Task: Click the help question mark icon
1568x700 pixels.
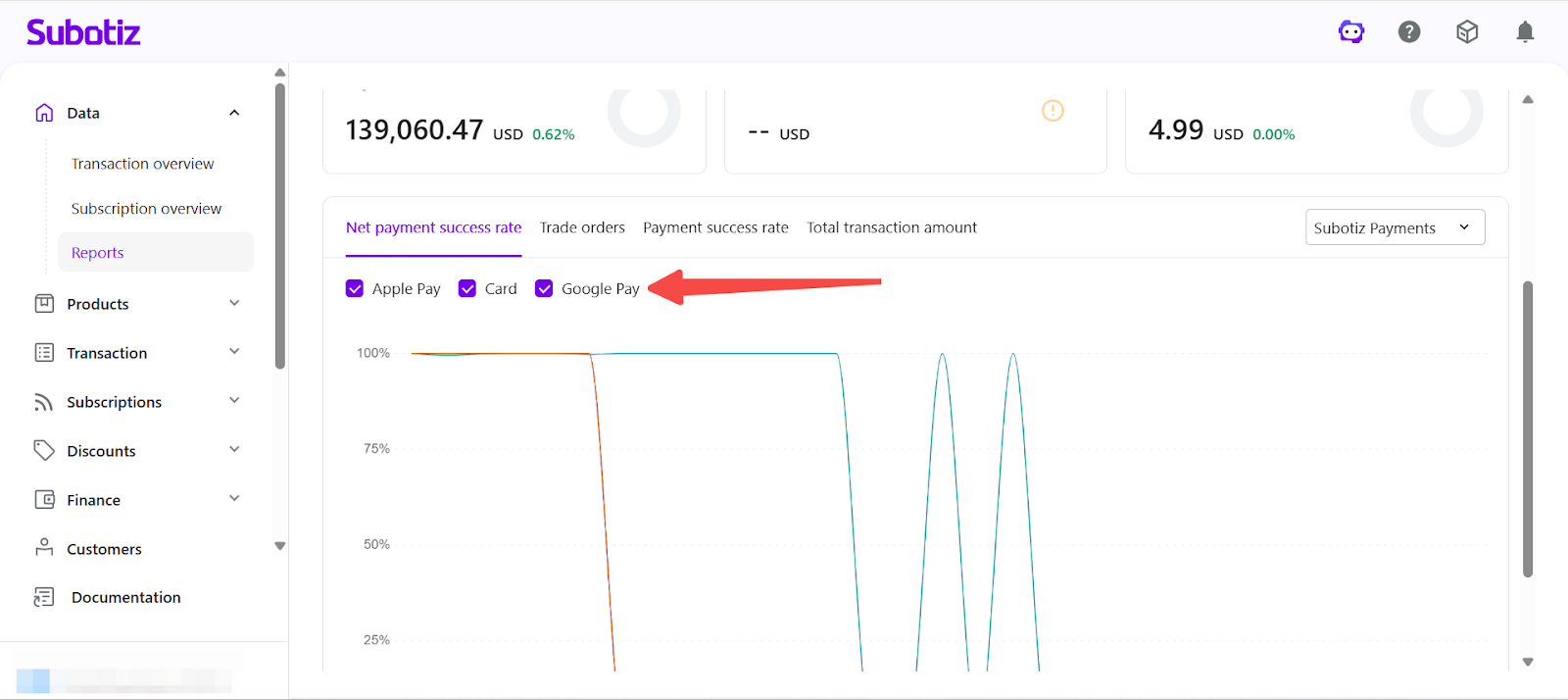Action: [x=1409, y=32]
